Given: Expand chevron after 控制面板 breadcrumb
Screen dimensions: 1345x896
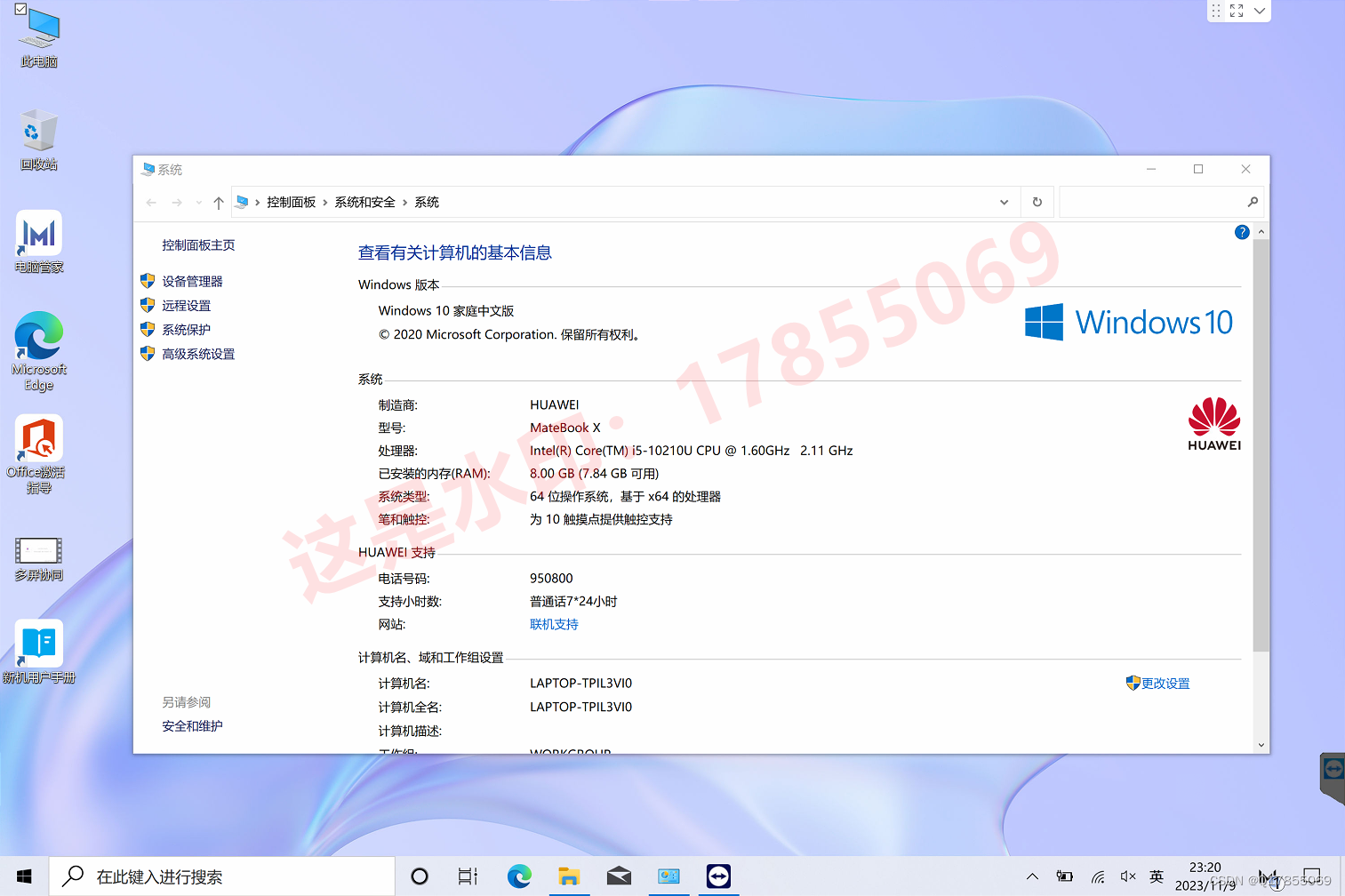Looking at the screenshot, I should [x=325, y=203].
